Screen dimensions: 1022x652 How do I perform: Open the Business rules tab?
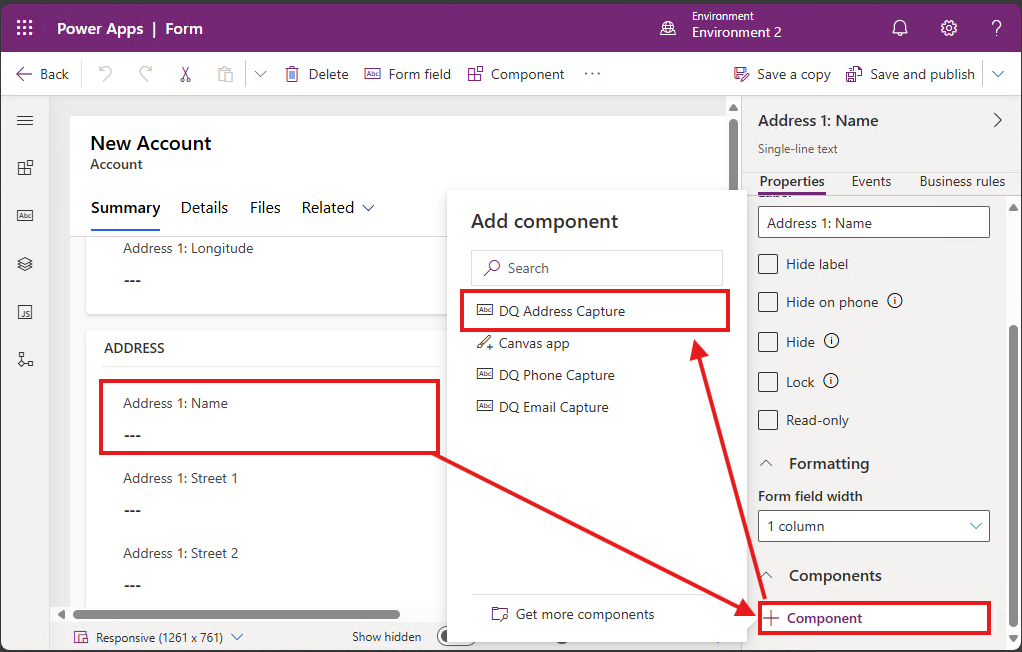(962, 182)
